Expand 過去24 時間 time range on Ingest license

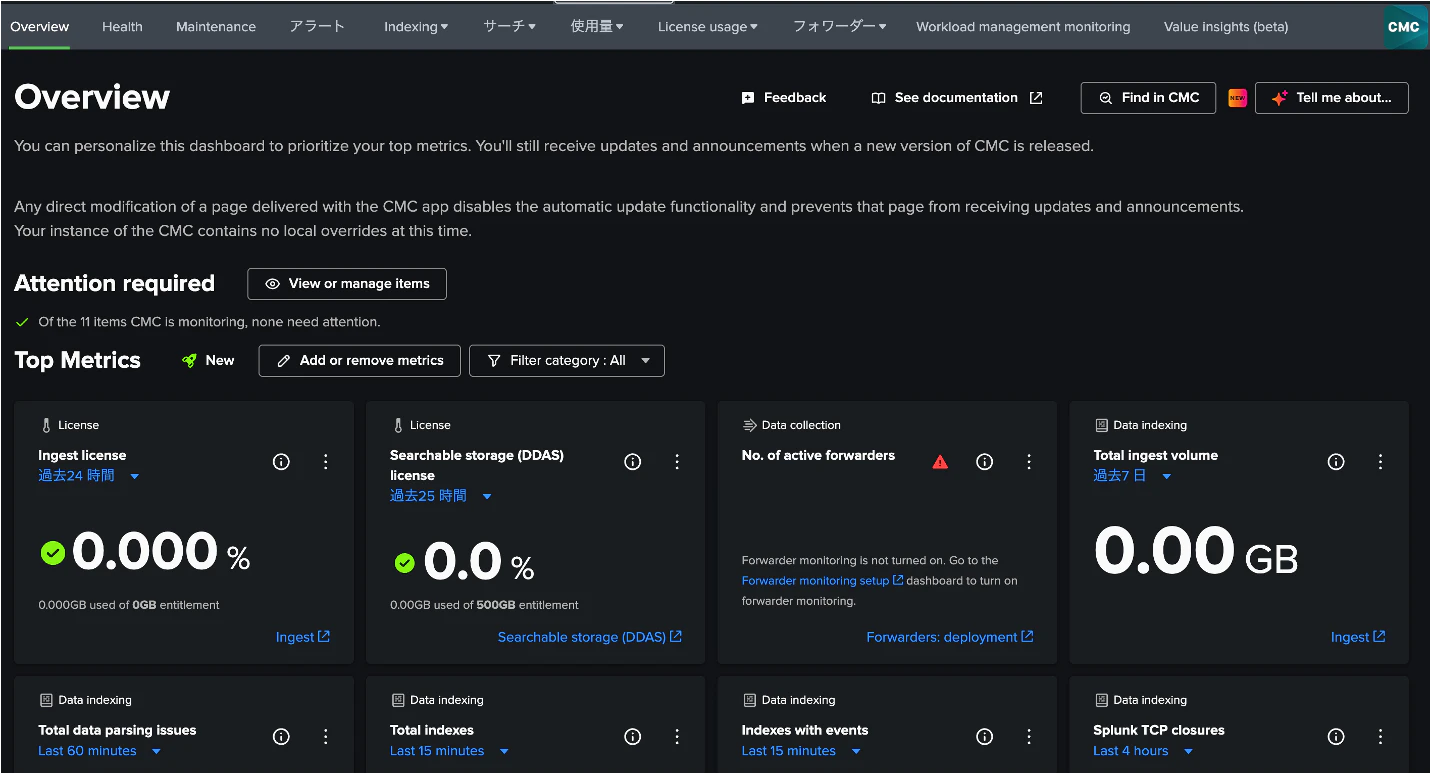[89, 476]
